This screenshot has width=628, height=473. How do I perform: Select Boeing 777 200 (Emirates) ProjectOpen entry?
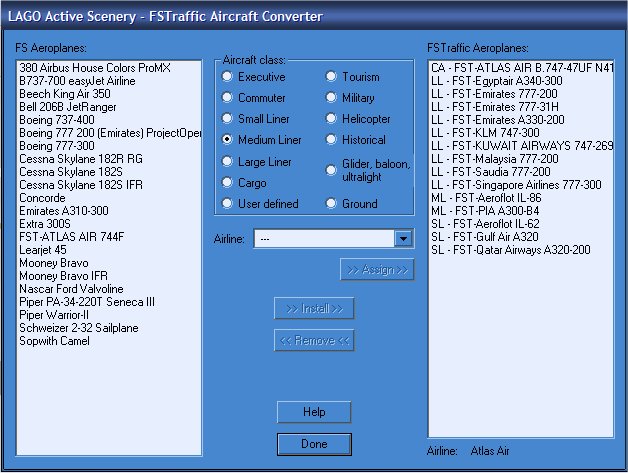pyautogui.click(x=110, y=133)
